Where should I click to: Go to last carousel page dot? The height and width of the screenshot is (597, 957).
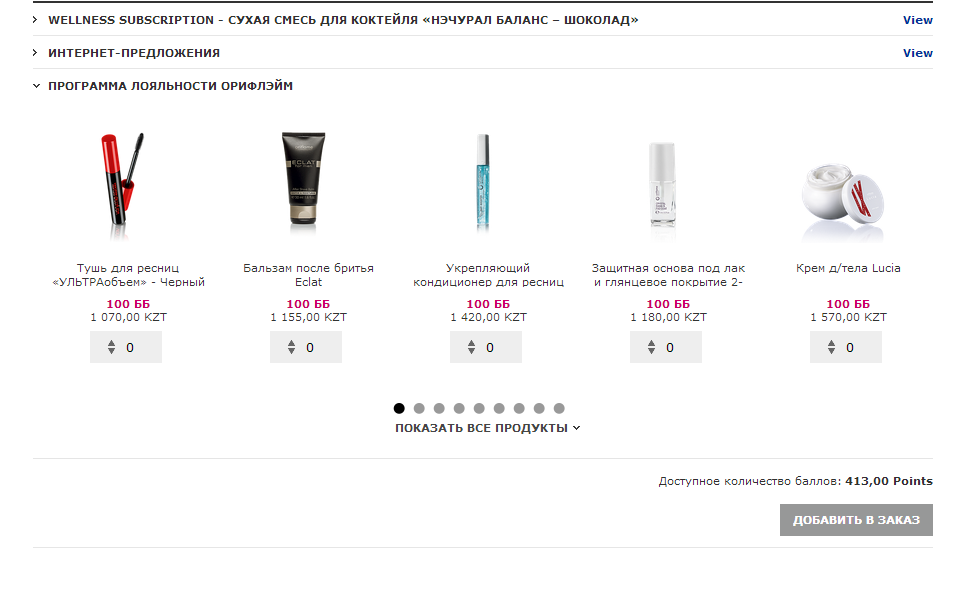tap(559, 408)
